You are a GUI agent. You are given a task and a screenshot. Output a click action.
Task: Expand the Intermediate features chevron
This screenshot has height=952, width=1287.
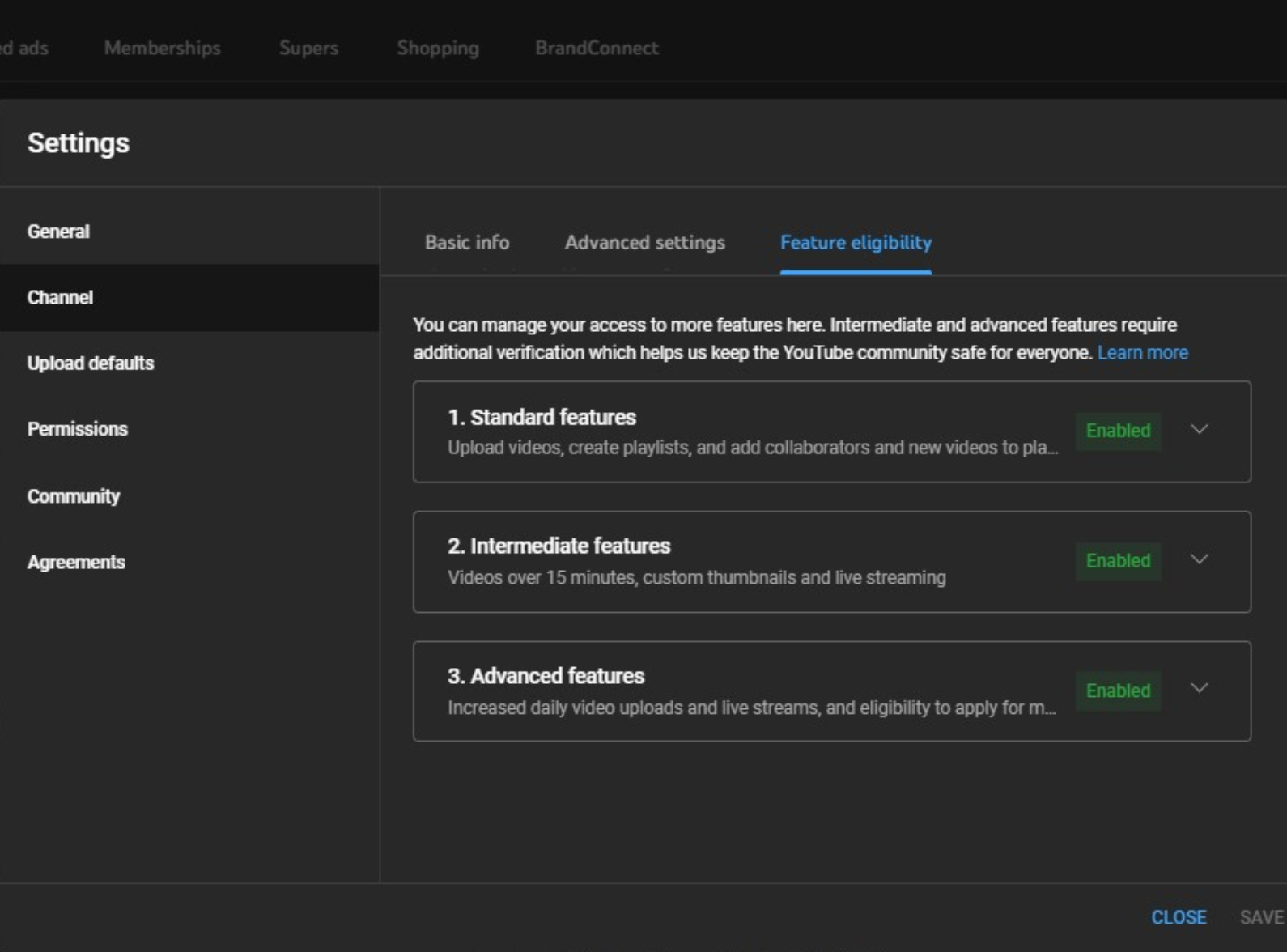(1199, 559)
